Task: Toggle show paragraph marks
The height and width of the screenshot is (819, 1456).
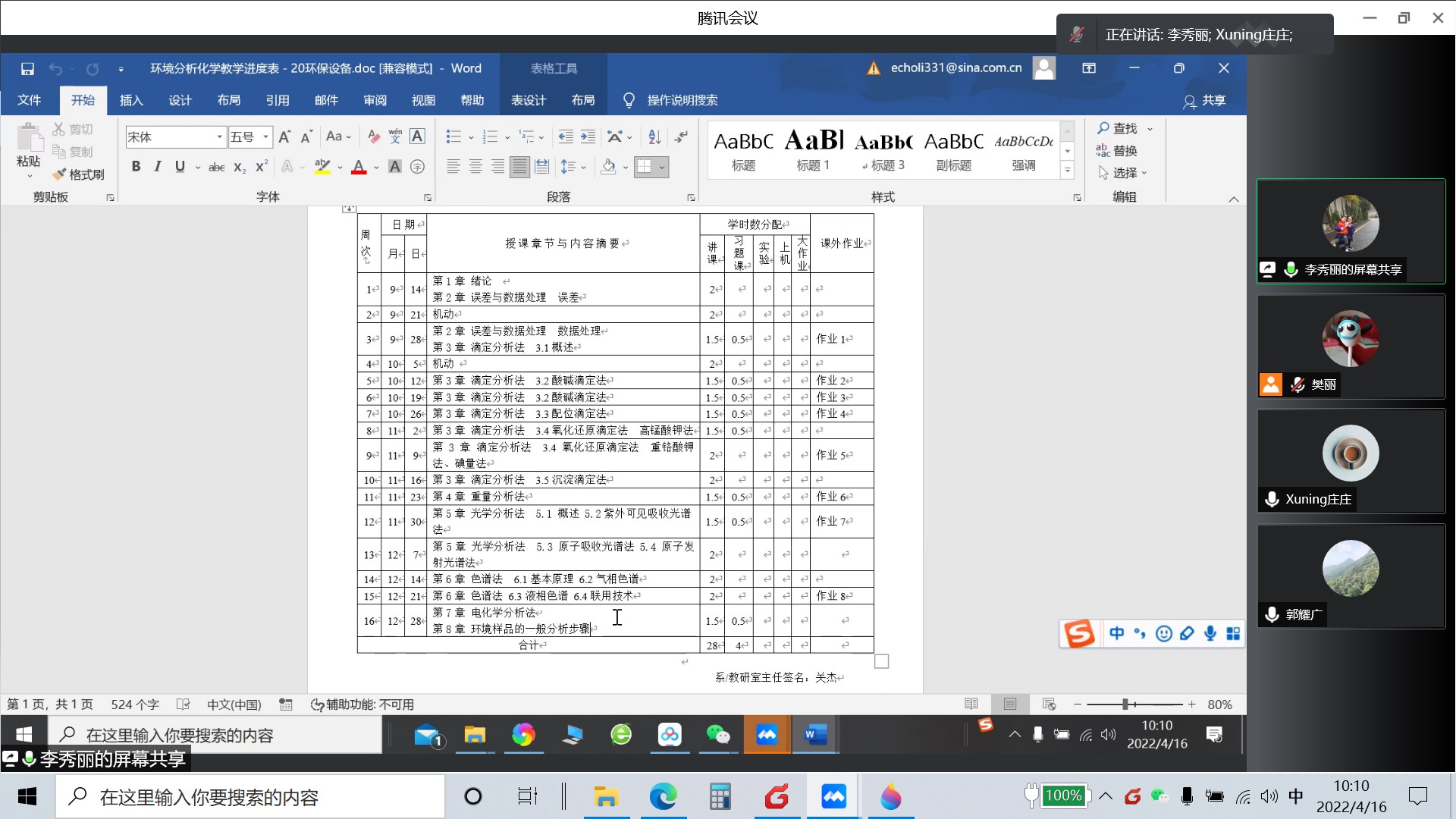Action: [682, 136]
